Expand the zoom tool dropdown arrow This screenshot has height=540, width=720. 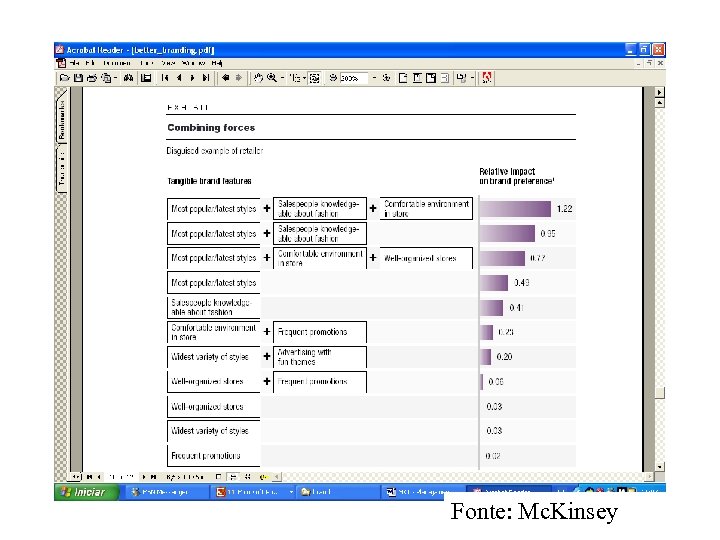282,78
